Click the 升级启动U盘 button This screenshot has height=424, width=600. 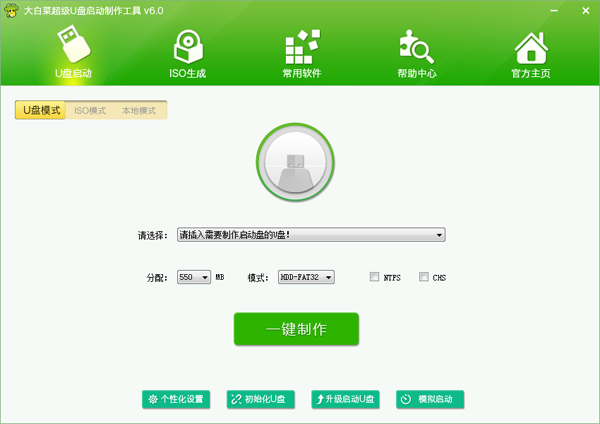click(346, 399)
